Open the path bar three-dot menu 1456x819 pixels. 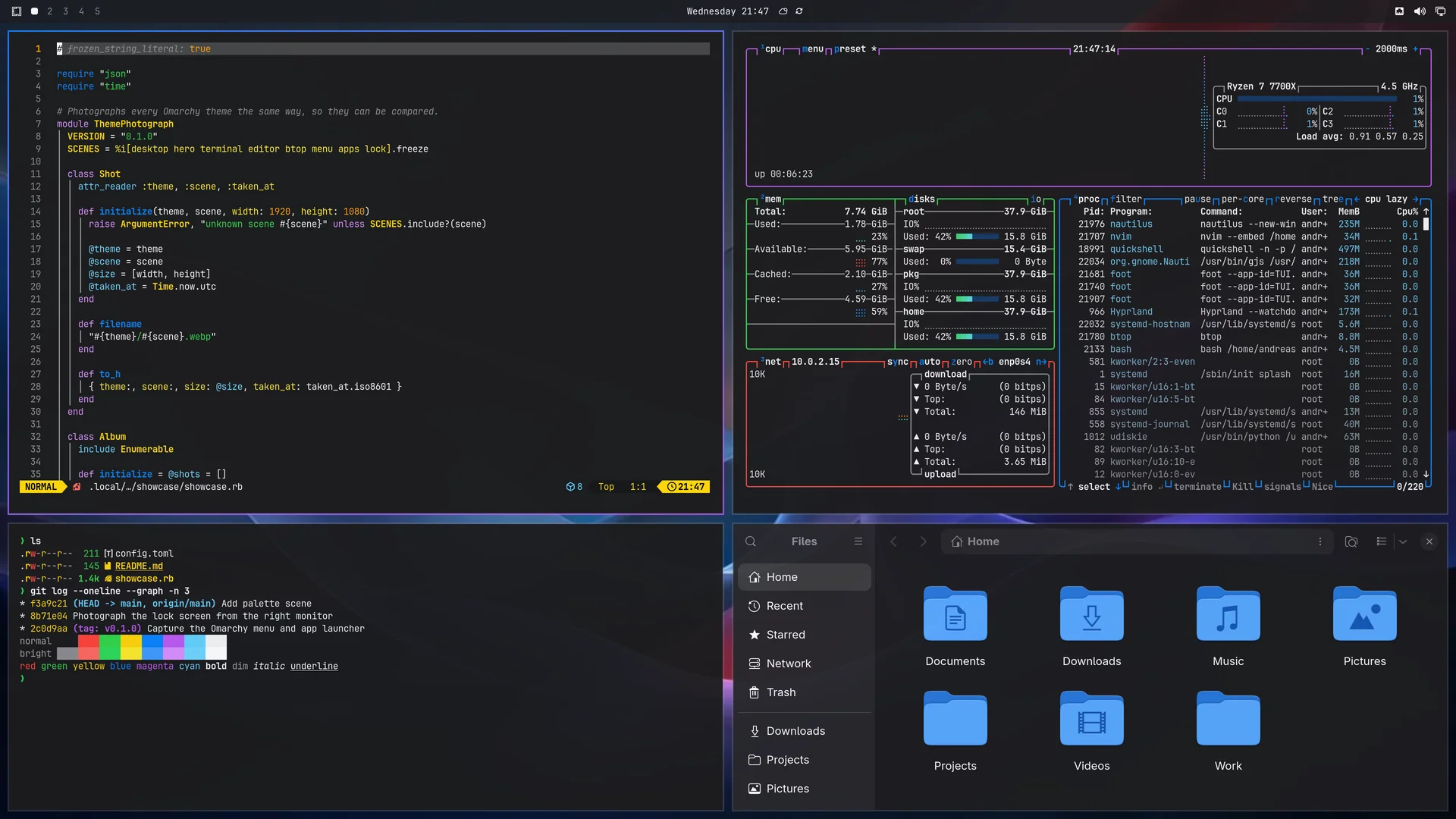pyautogui.click(x=1320, y=541)
